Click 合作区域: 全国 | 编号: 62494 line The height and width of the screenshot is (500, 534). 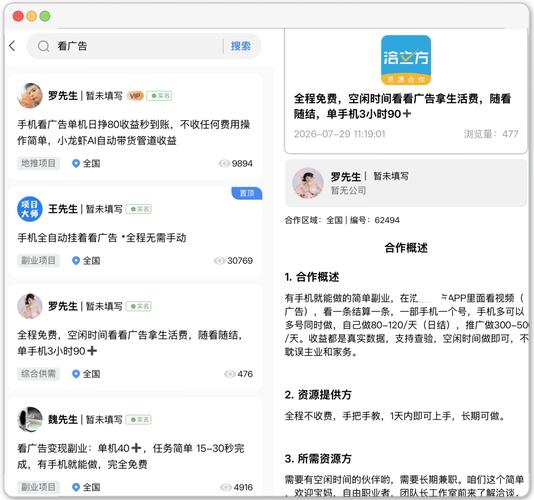click(342, 220)
